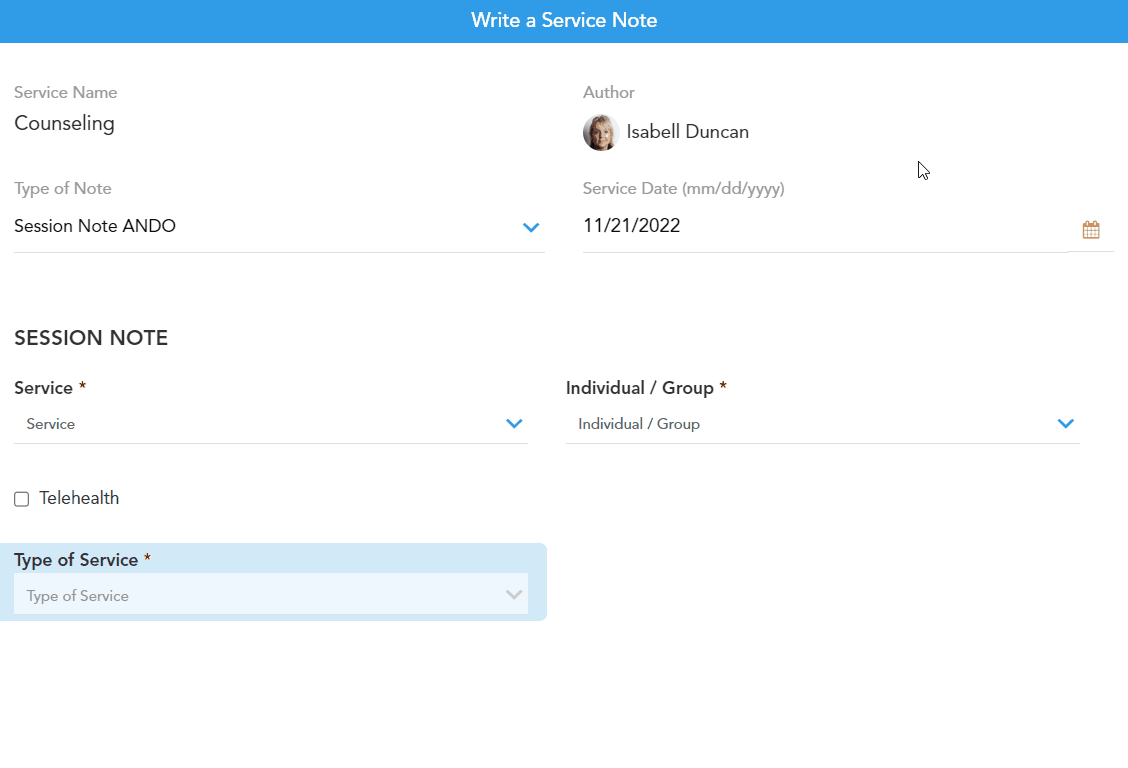This screenshot has width=1128, height=768.
Task: Enable the Telehealth checkbox
Action: point(22,499)
